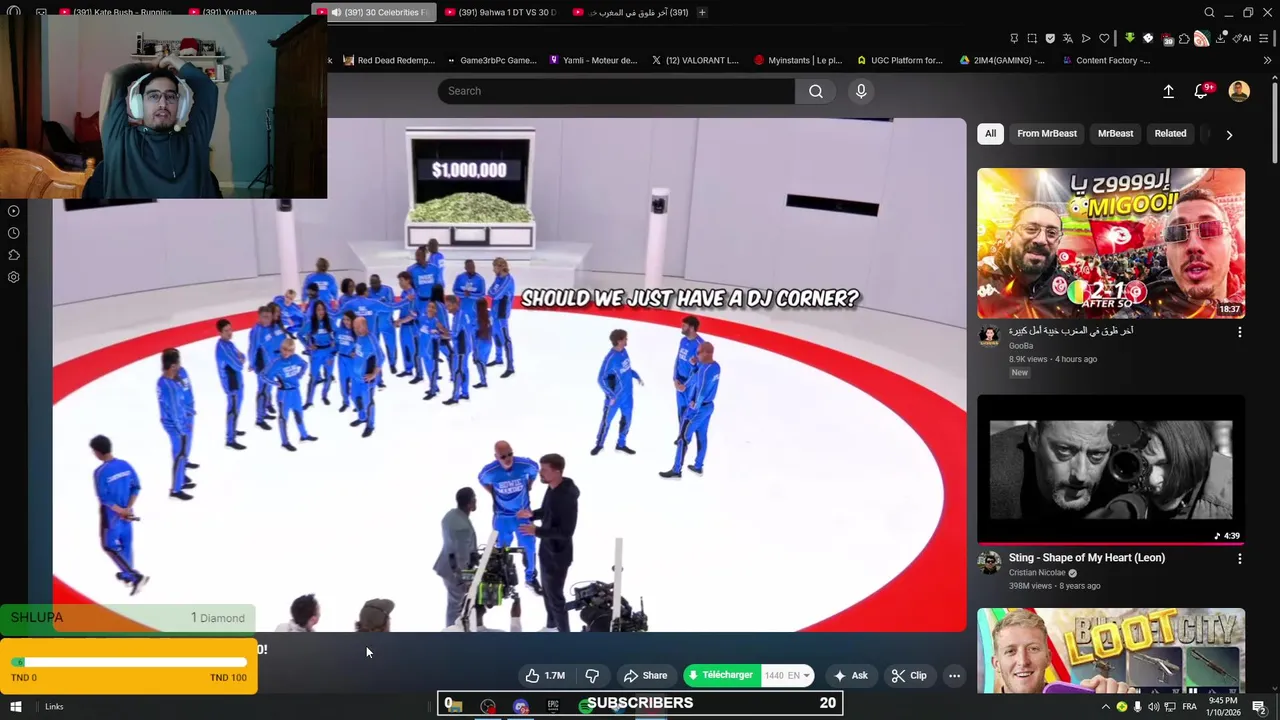
Task: Open sidebar history clock icon
Action: 14,233
